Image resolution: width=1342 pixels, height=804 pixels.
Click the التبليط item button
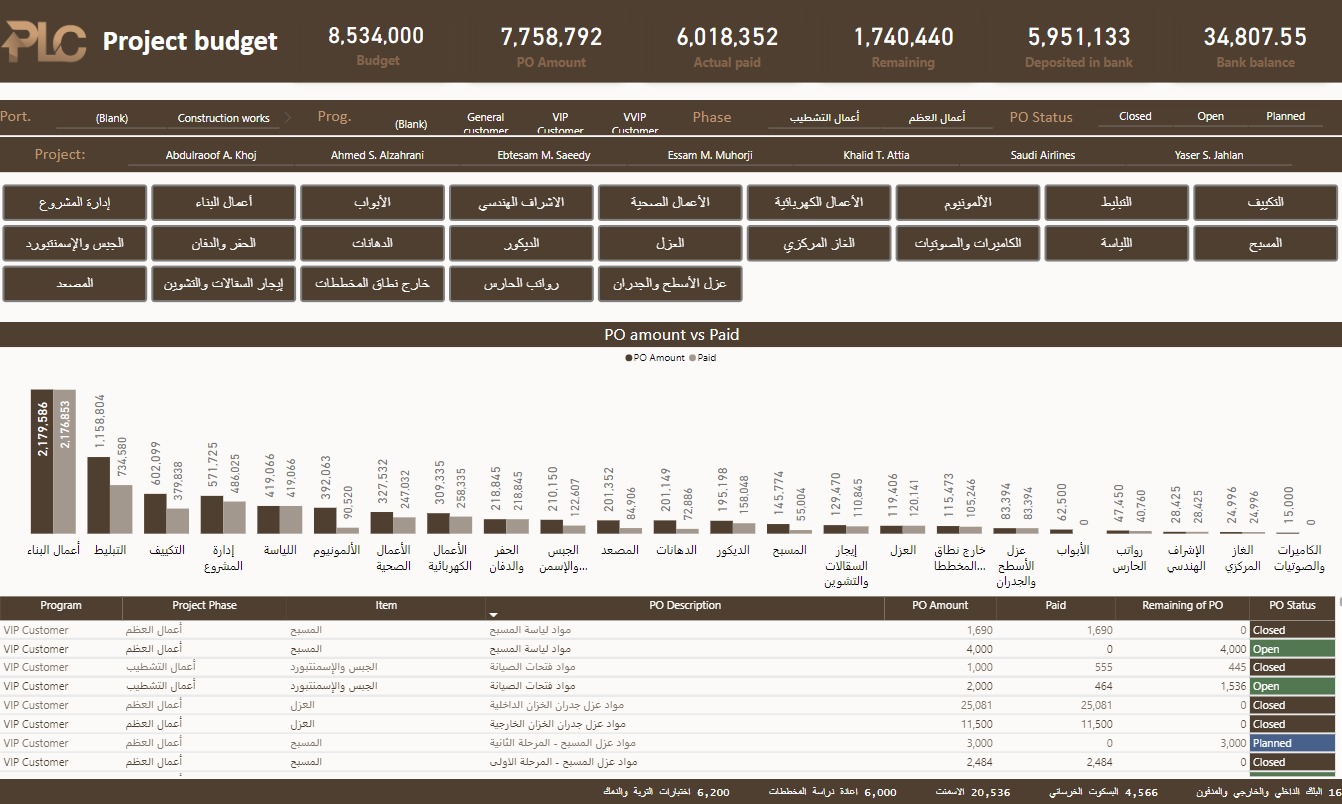[x=1117, y=202]
